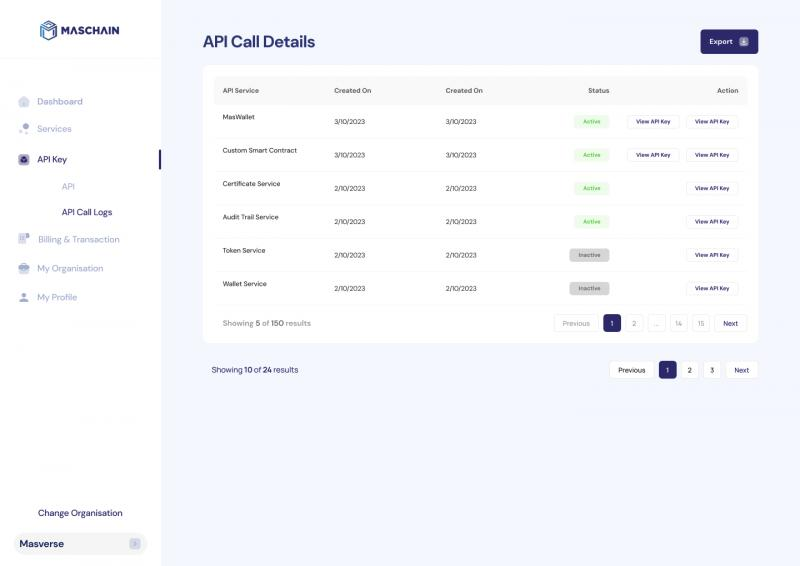Image resolution: width=800 pixels, height=566 pixels.
Task: Click Active status badge for MasWallet
Action: click(591, 122)
